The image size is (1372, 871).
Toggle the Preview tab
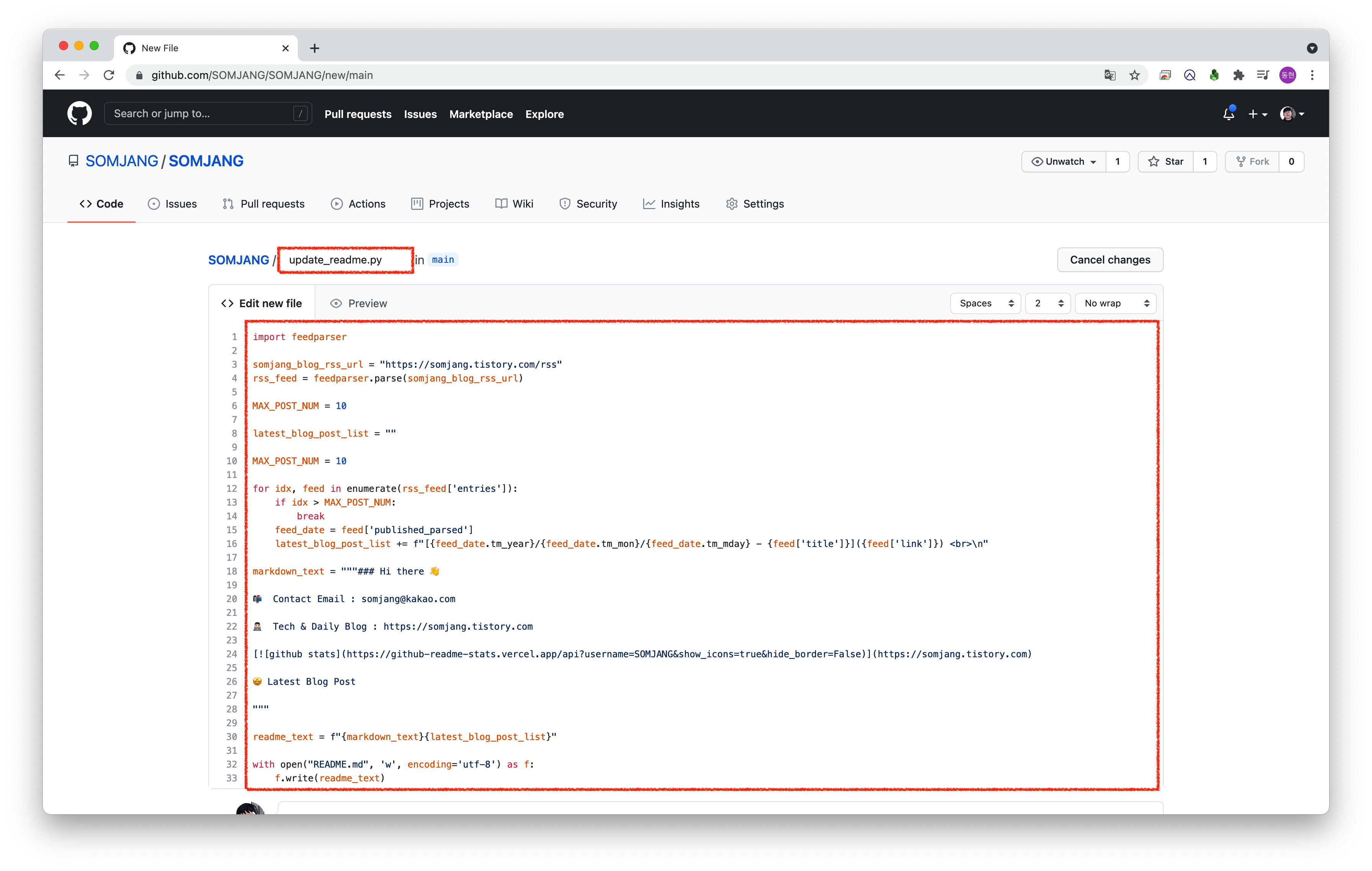point(359,303)
